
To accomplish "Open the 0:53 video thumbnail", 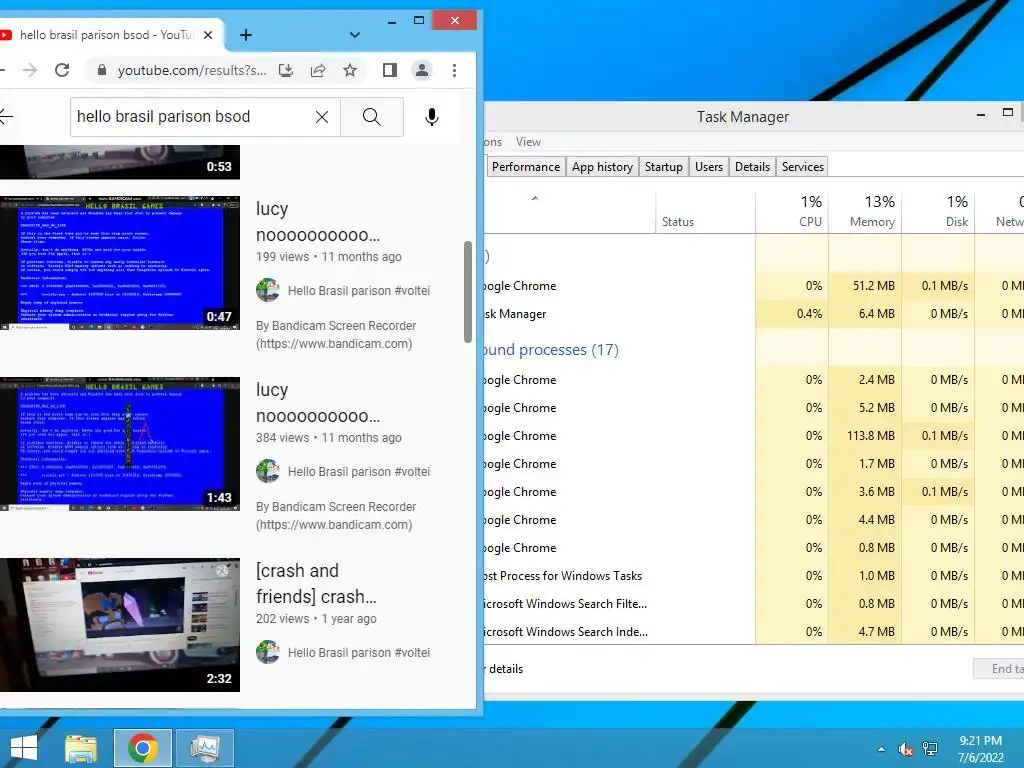I will [x=120, y=162].
